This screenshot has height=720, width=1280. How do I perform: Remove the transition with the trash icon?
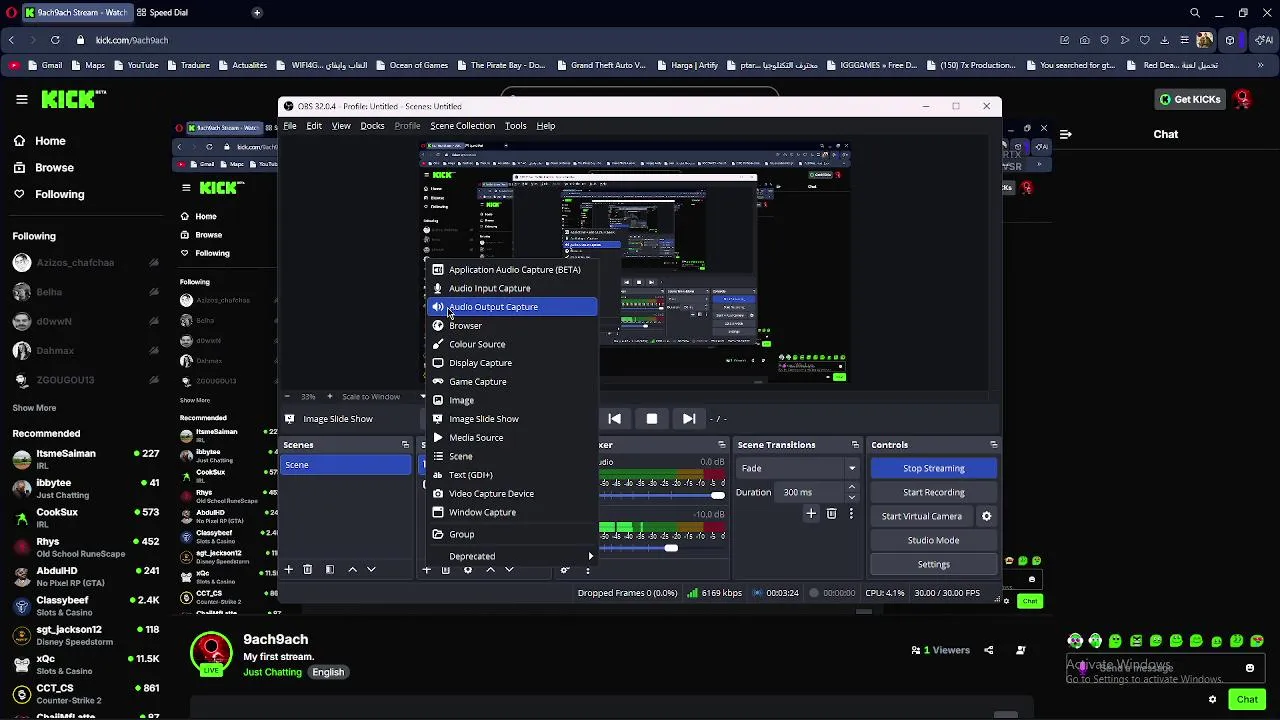coord(831,513)
